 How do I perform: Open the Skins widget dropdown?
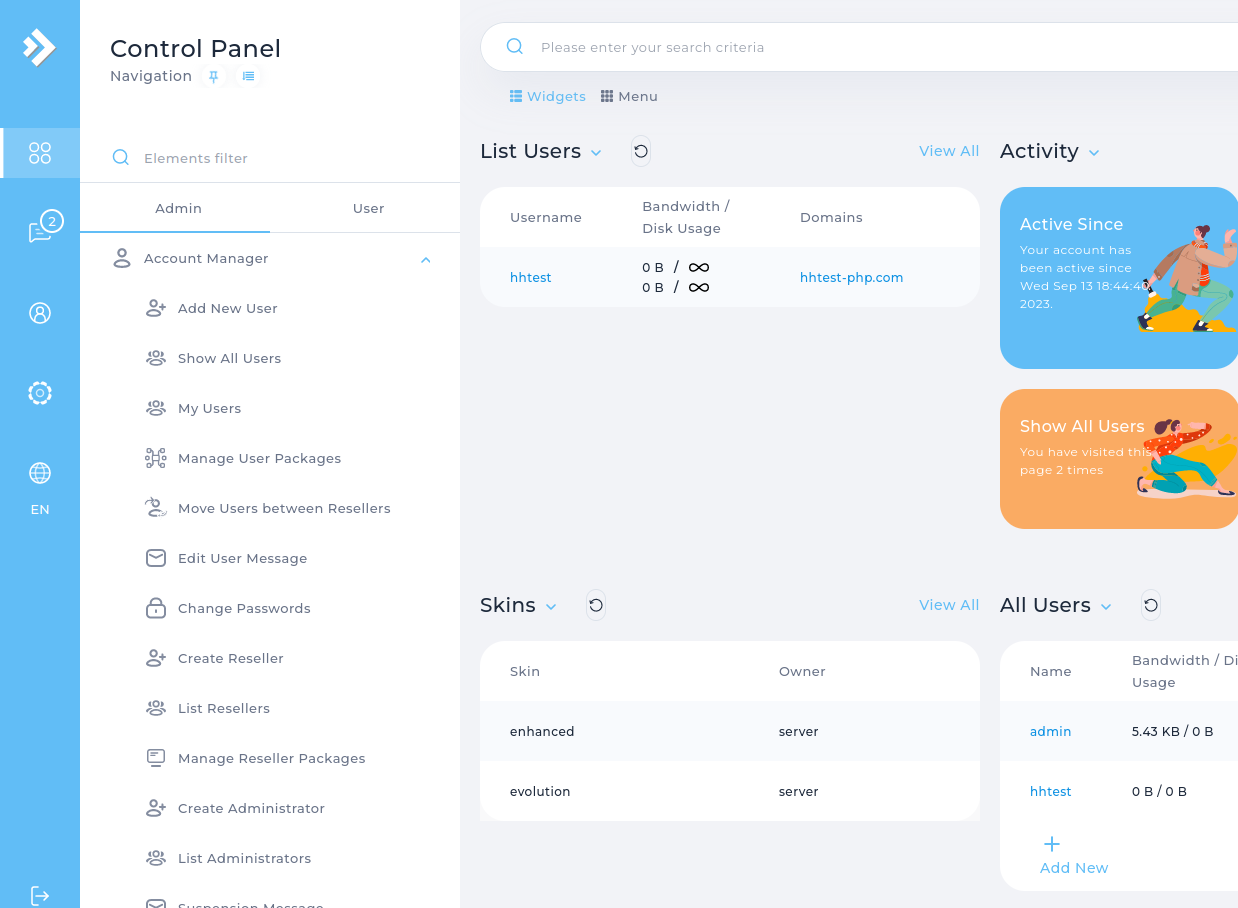coord(551,606)
